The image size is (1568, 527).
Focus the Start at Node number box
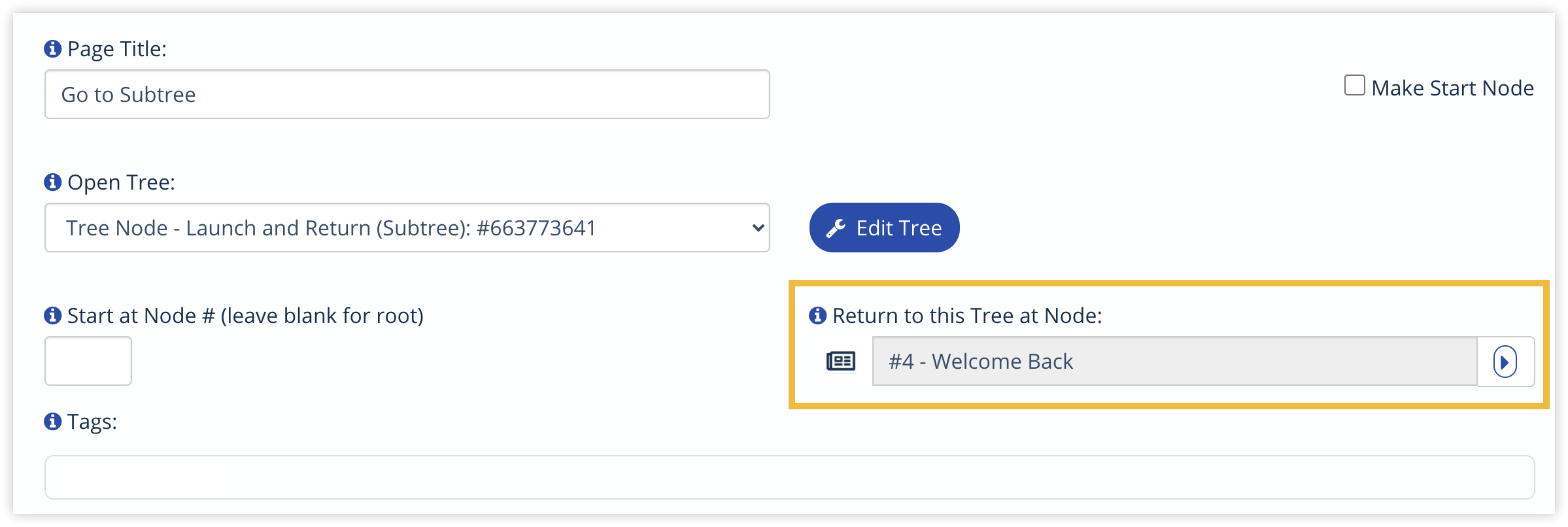click(88, 360)
